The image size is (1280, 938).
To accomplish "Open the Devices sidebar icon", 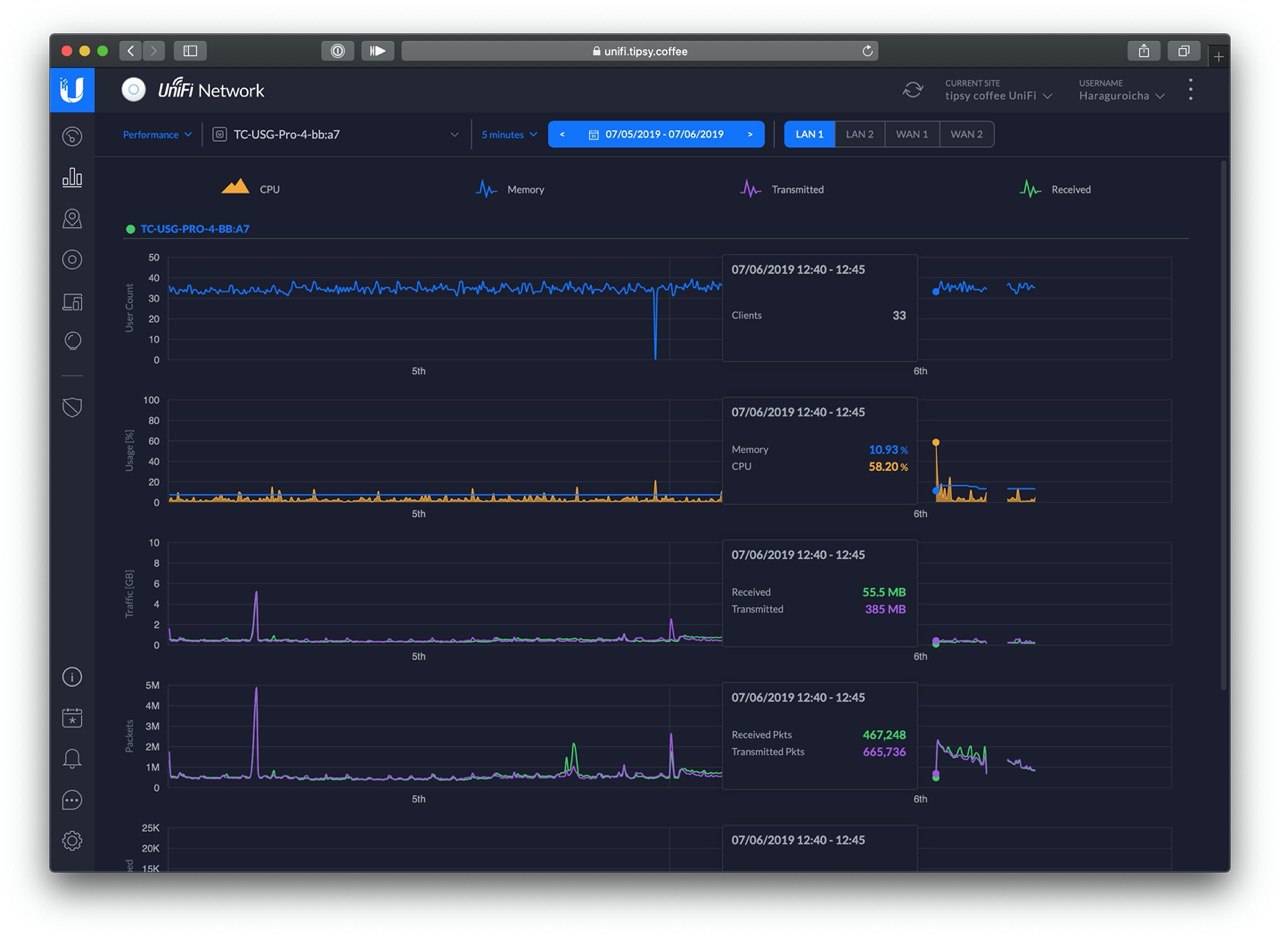I will [x=72, y=259].
